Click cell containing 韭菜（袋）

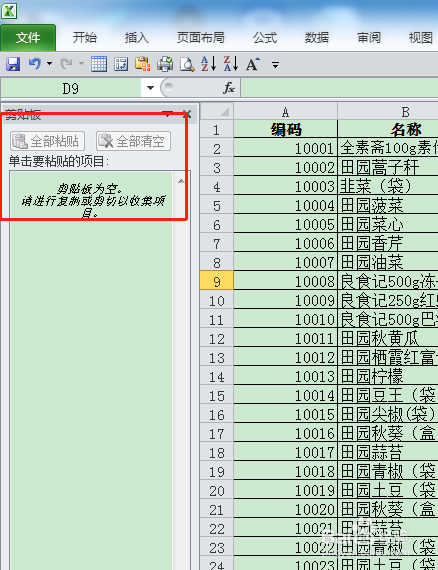pyautogui.click(x=388, y=186)
